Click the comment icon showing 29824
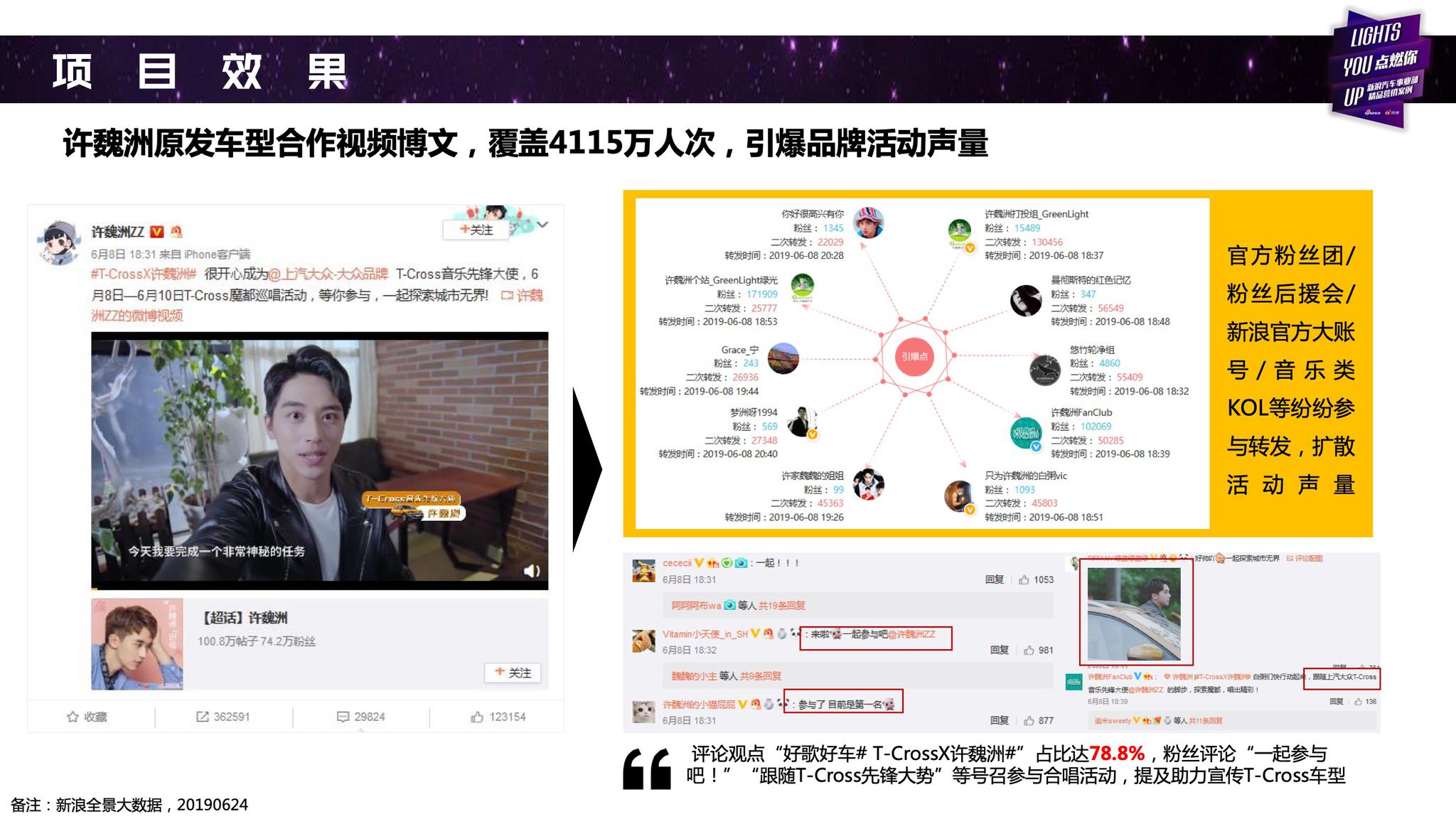This screenshot has width=1456, height=819. click(x=343, y=717)
